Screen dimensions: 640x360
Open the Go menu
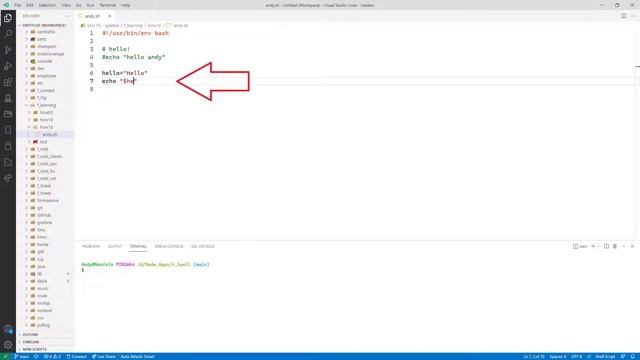[x=78, y=5]
